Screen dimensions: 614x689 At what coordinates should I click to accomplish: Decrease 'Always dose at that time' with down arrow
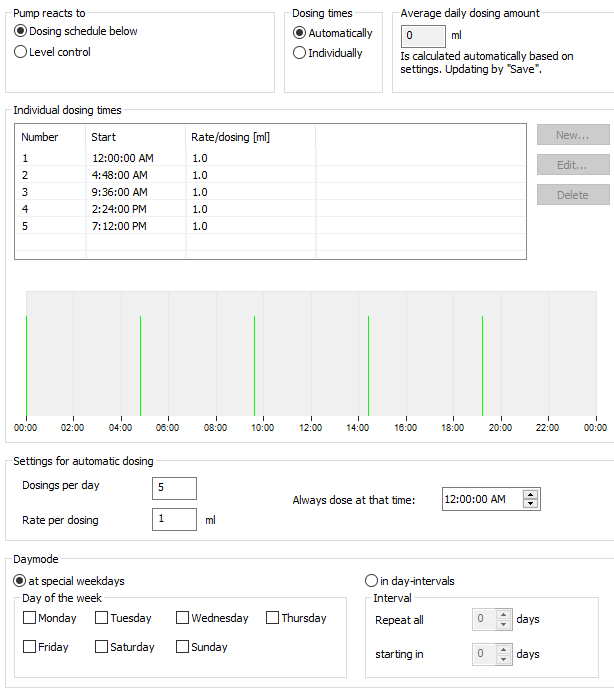[x=530, y=504]
